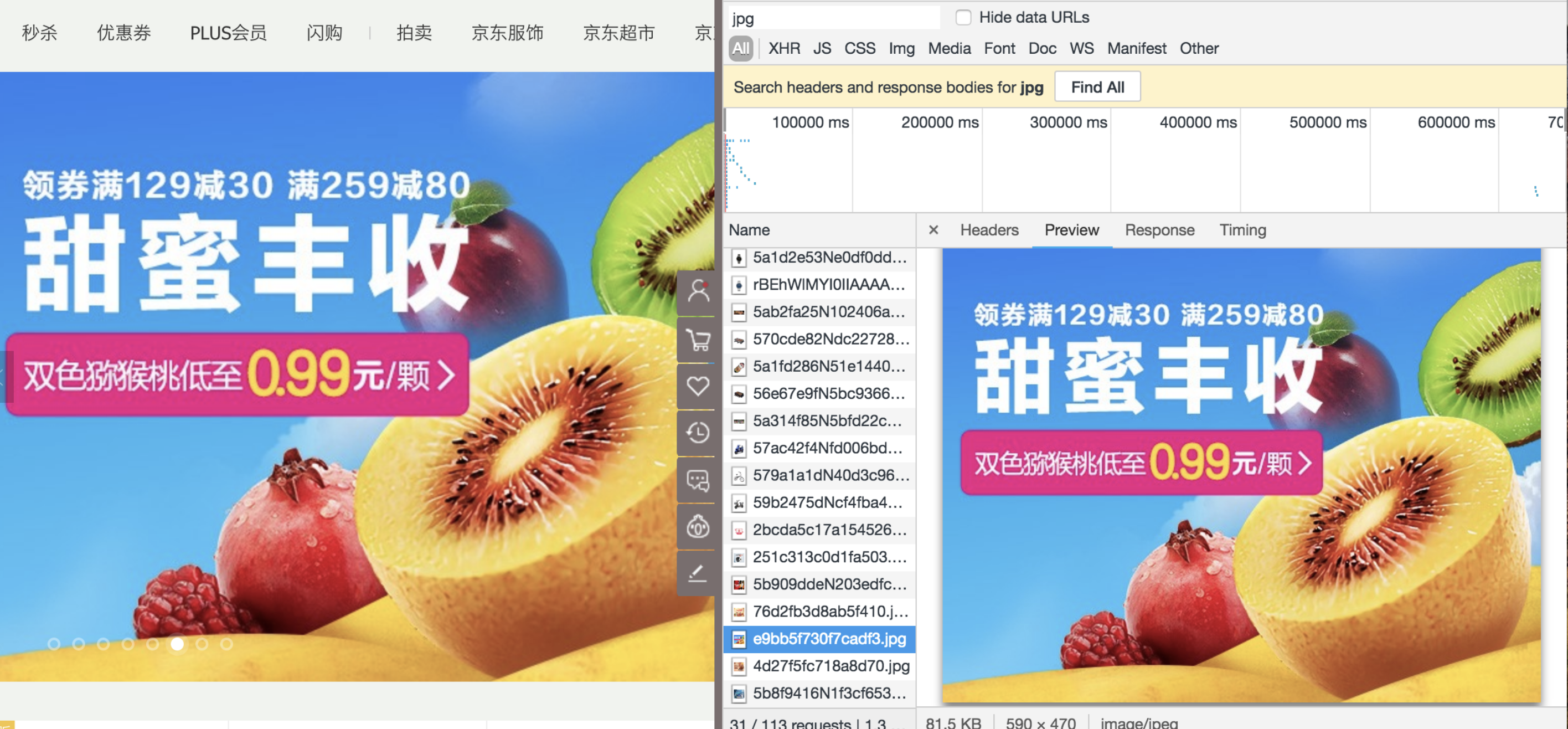The height and width of the screenshot is (729, 1568).
Task: Open the shopping cart sidebar icon
Action: click(x=698, y=339)
